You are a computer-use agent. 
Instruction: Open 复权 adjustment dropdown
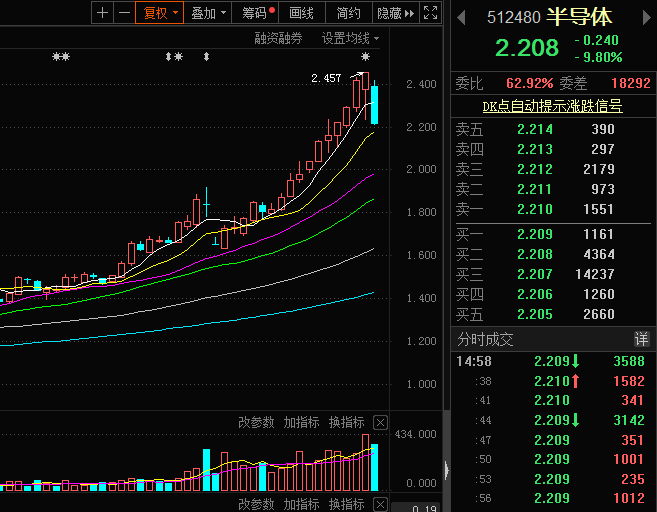click(160, 13)
